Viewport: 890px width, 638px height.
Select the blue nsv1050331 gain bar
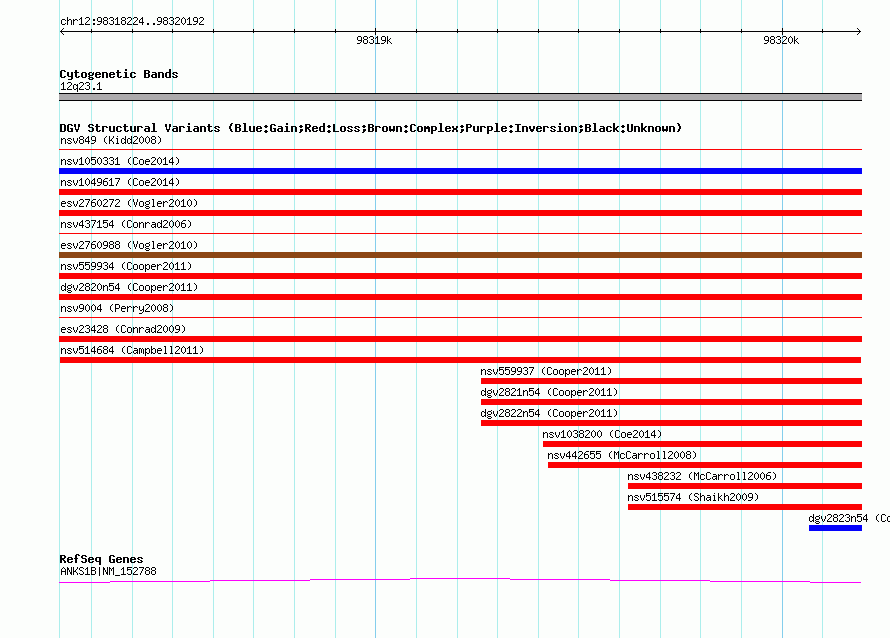460,171
